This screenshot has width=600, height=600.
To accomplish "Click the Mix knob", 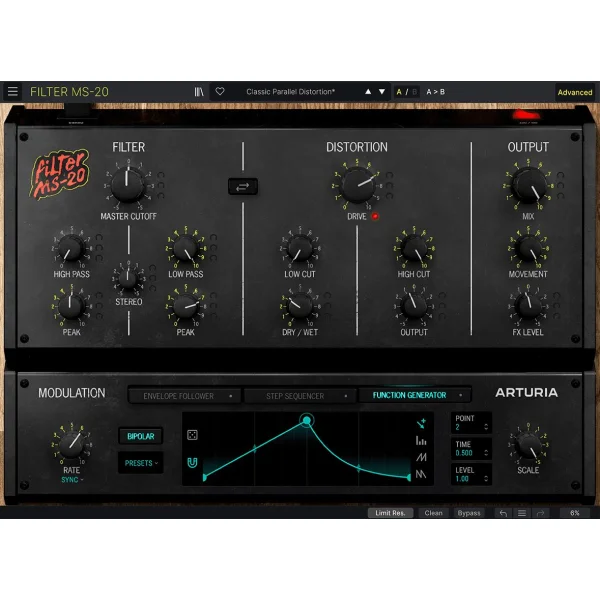I will (x=529, y=185).
